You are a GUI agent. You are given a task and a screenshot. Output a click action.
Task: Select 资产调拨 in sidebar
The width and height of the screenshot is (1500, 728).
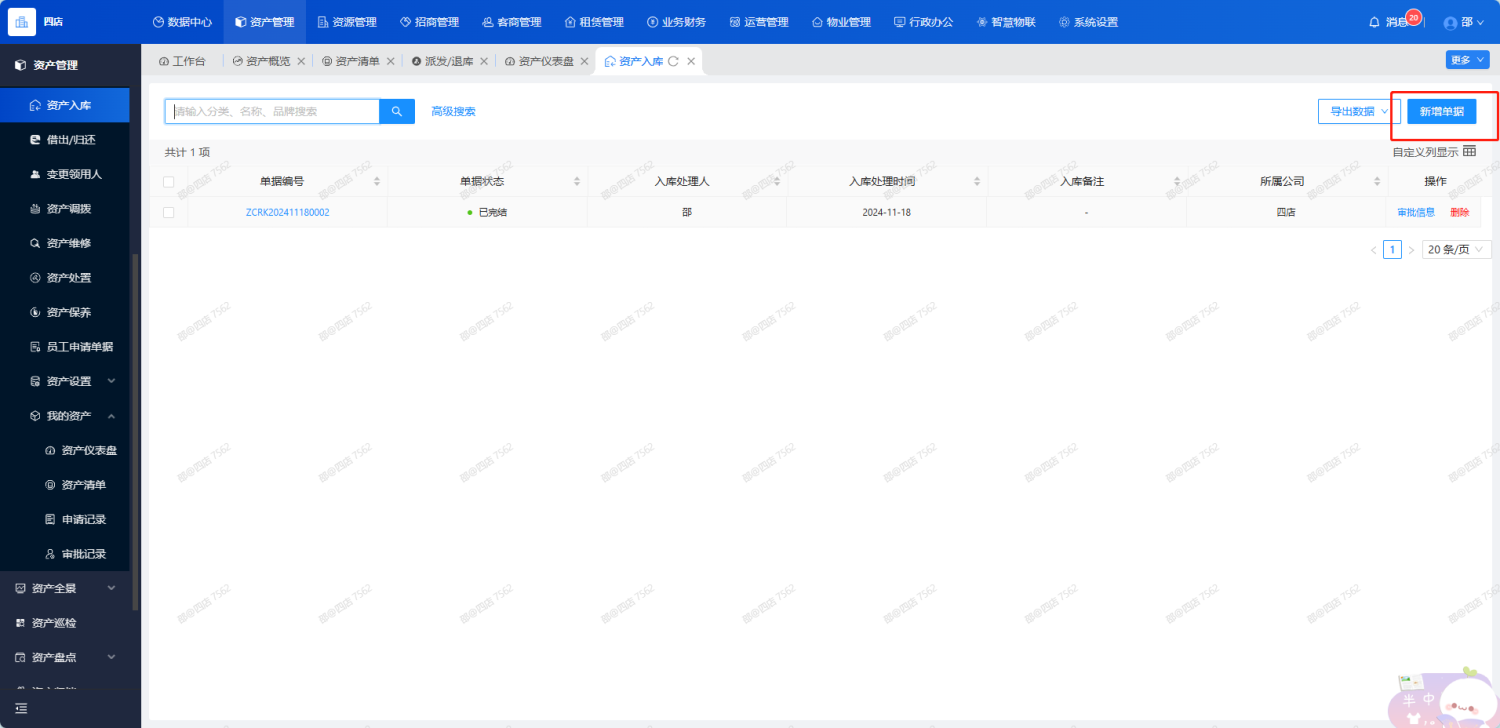click(65, 209)
